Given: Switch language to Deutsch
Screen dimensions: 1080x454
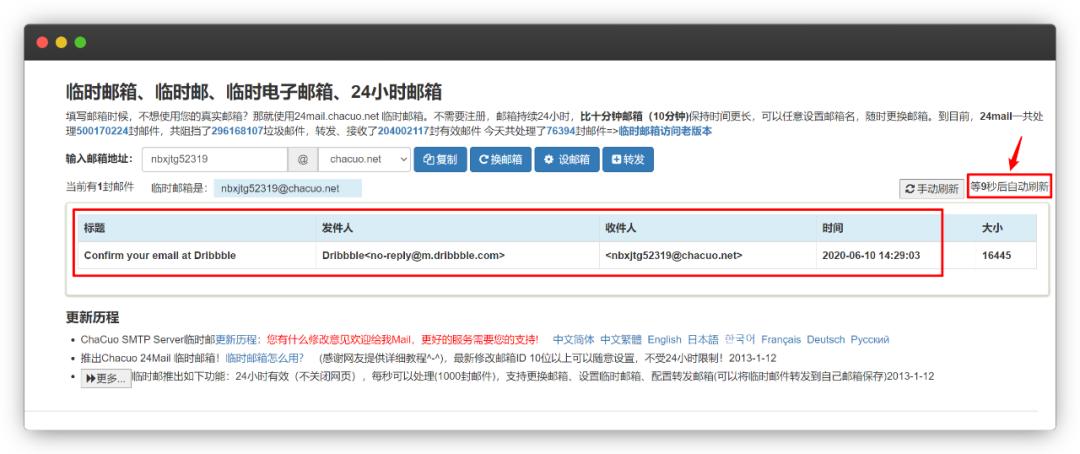Looking at the screenshot, I should tap(826, 340).
